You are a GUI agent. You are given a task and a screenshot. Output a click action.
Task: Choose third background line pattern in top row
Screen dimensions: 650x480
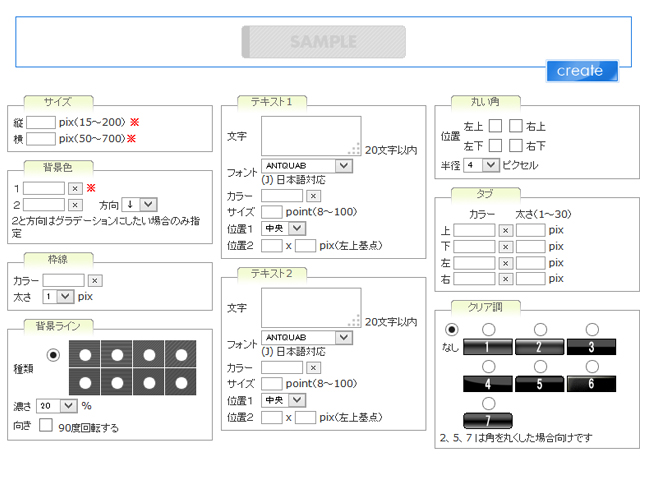(x=149, y=355)
